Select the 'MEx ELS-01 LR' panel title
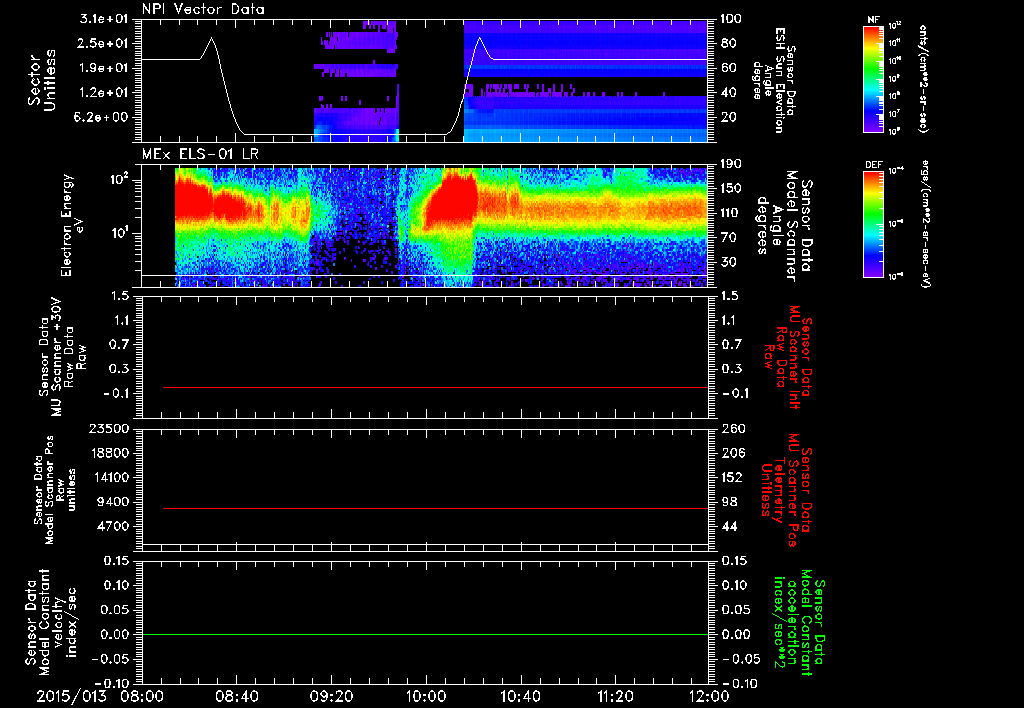The width and height of the screenshot is (1024, 708). coord(200,154)
